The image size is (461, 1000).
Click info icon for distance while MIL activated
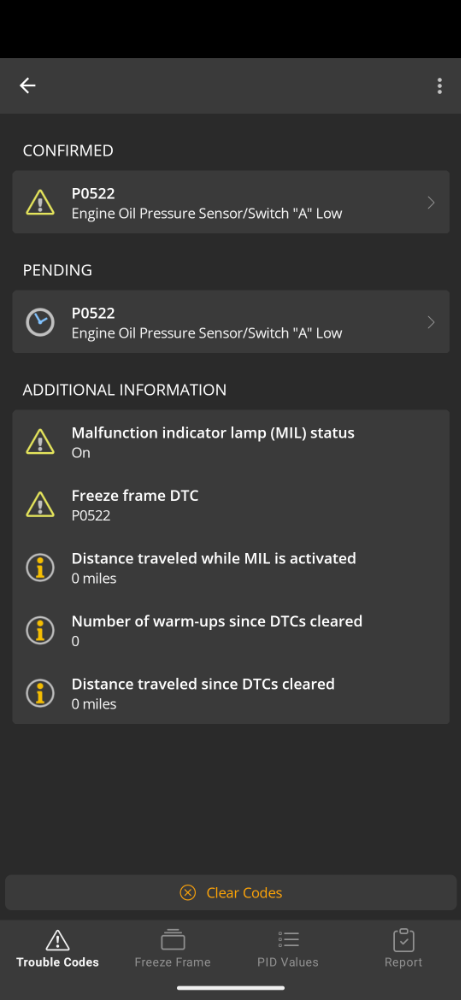click(x=40, y=568)
